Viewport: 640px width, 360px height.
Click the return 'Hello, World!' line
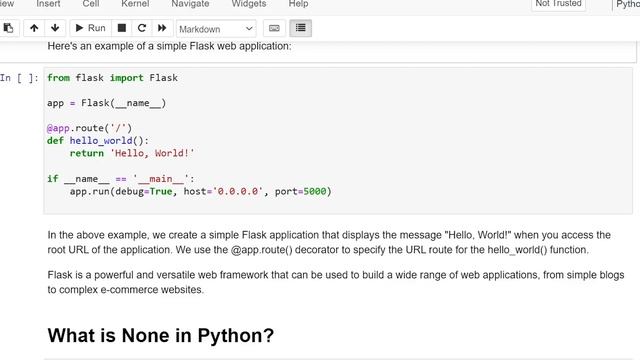tap(132, 153)
